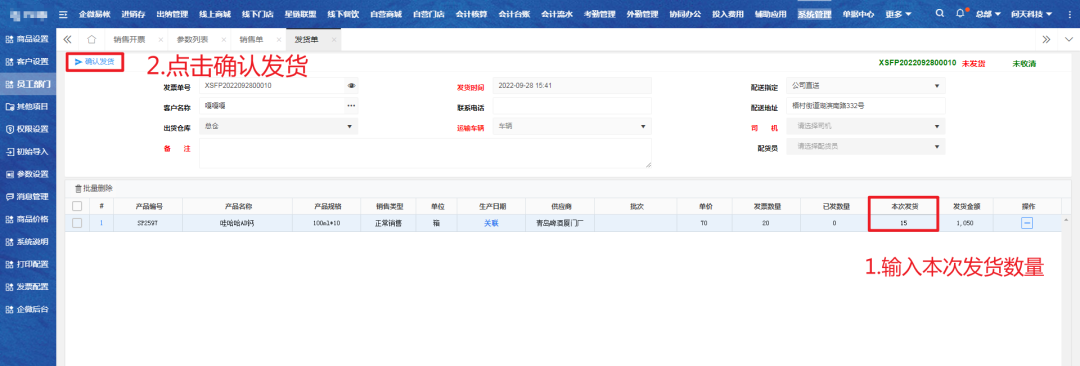Image resolution: width=1080 pixels, height=366 pixels.
Task: Toggle the select-all checkbox in table header
Action: (77, 206)
